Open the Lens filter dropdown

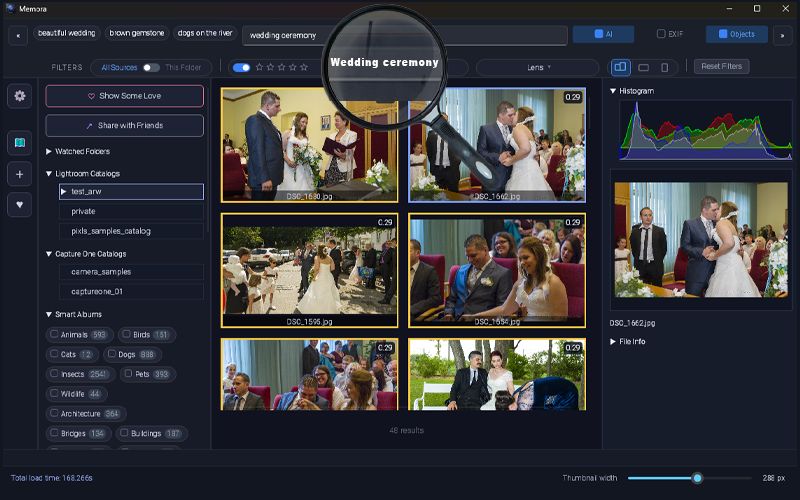[538, 67]
